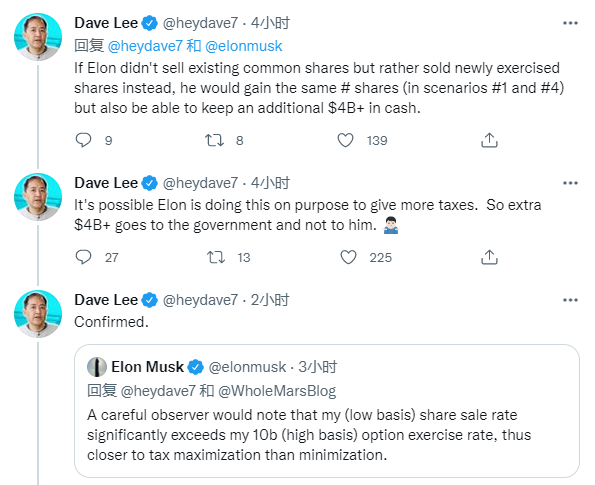Reply to the first tweet with 9 comments
Screen dimensions: 595x485
83,140
